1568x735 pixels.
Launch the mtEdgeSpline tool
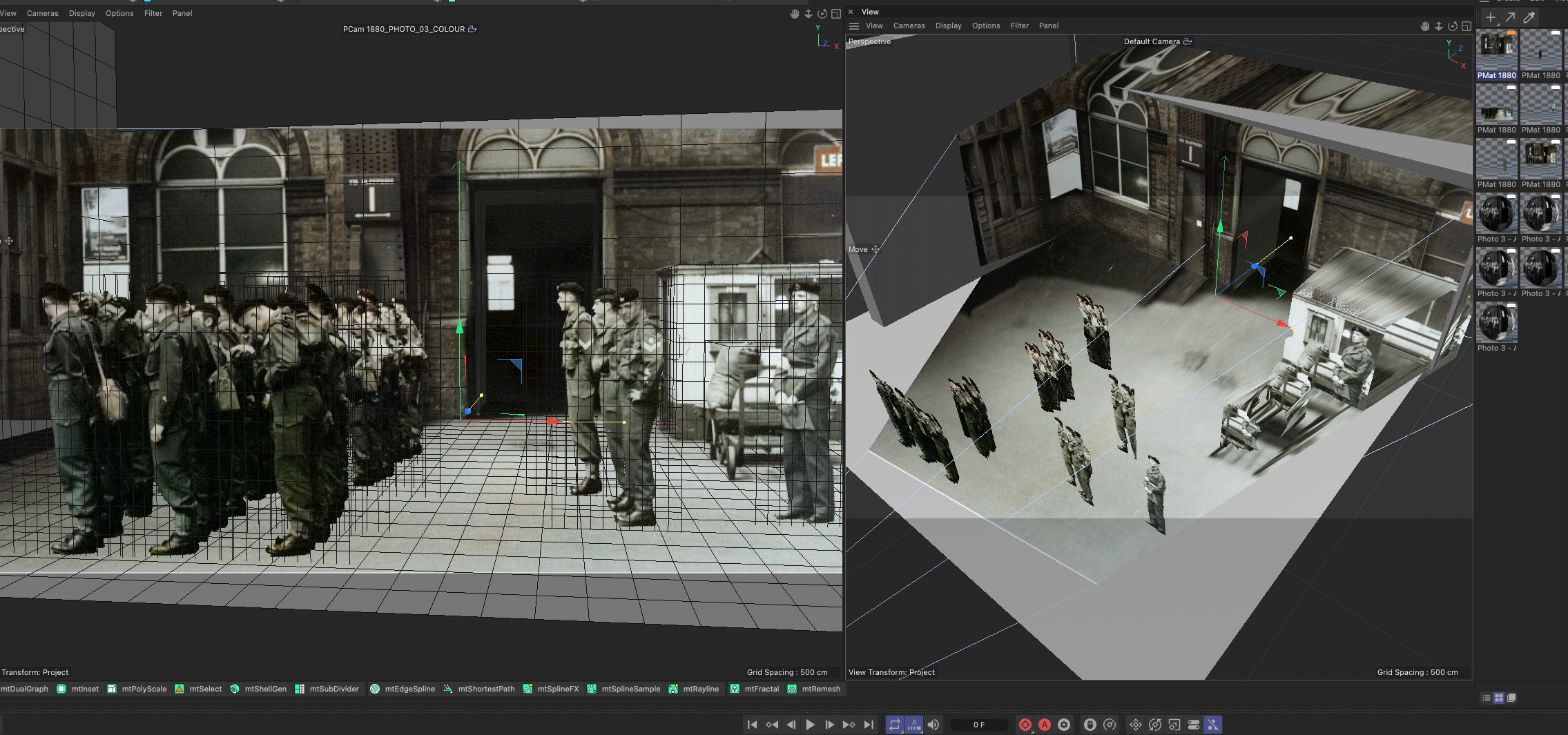pos(403,689)
